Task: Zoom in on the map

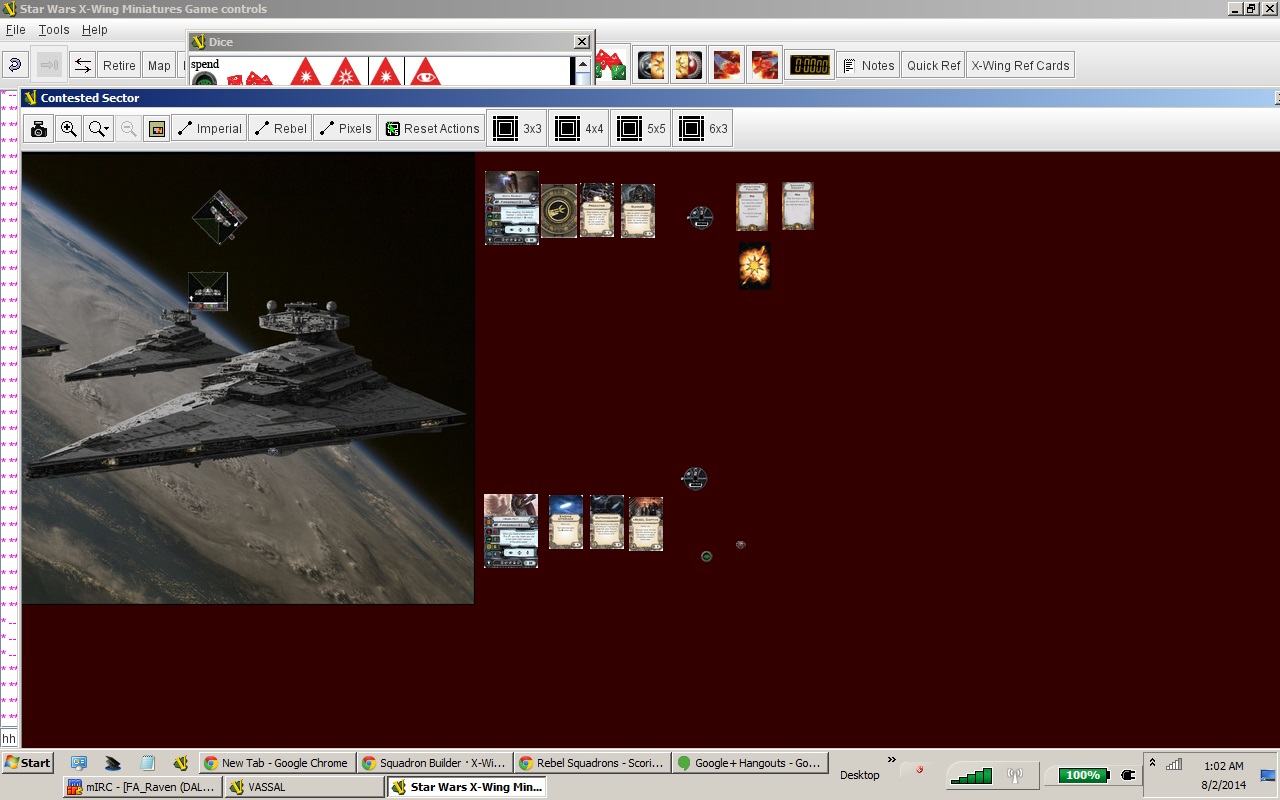Action: point(68,129)
